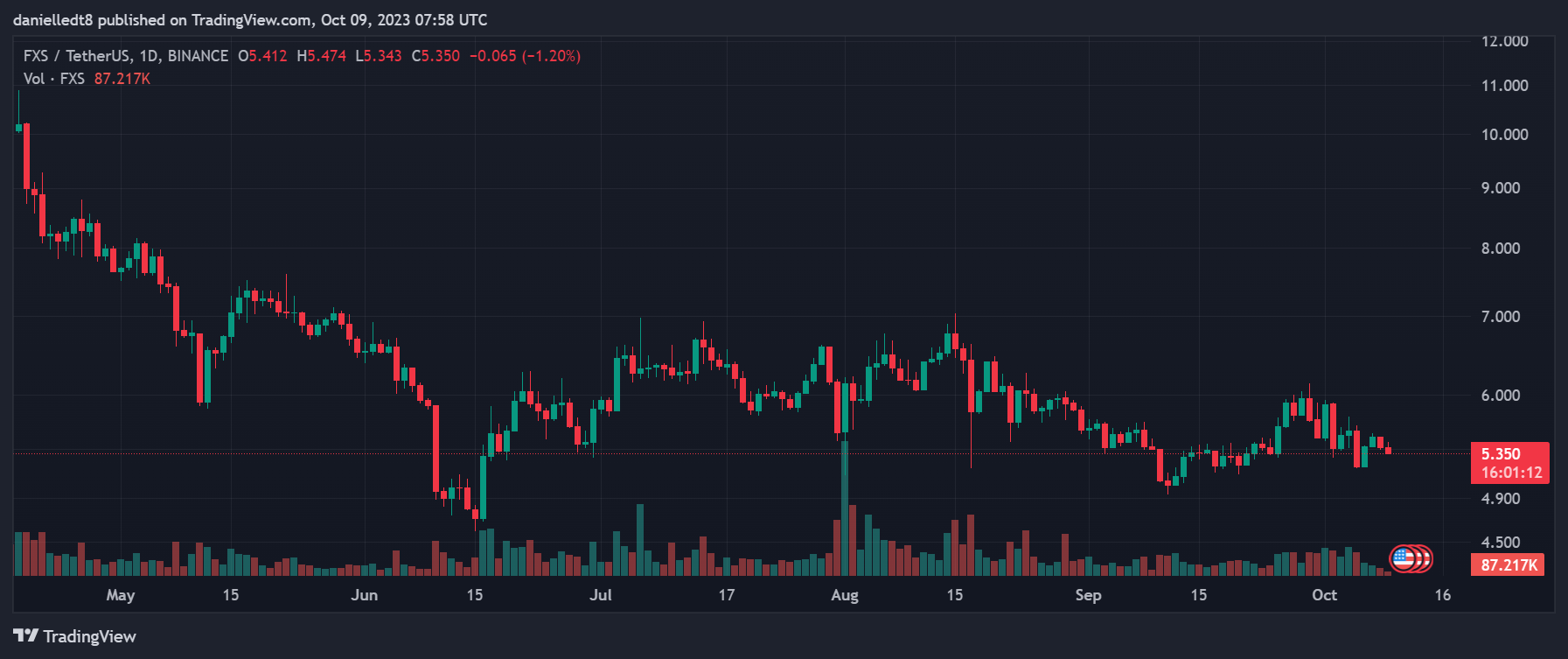Click the 10.000 price axis label
The image size is (1568, 659).
pyautogui.click(x=1504, y=135)
